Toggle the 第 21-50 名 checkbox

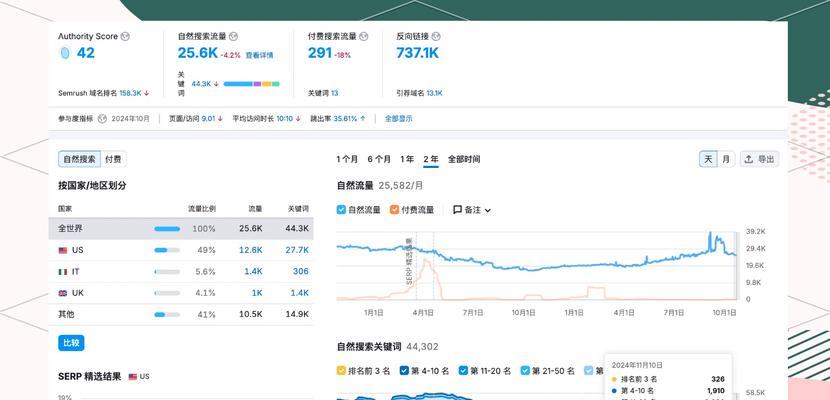coord(525,371)
